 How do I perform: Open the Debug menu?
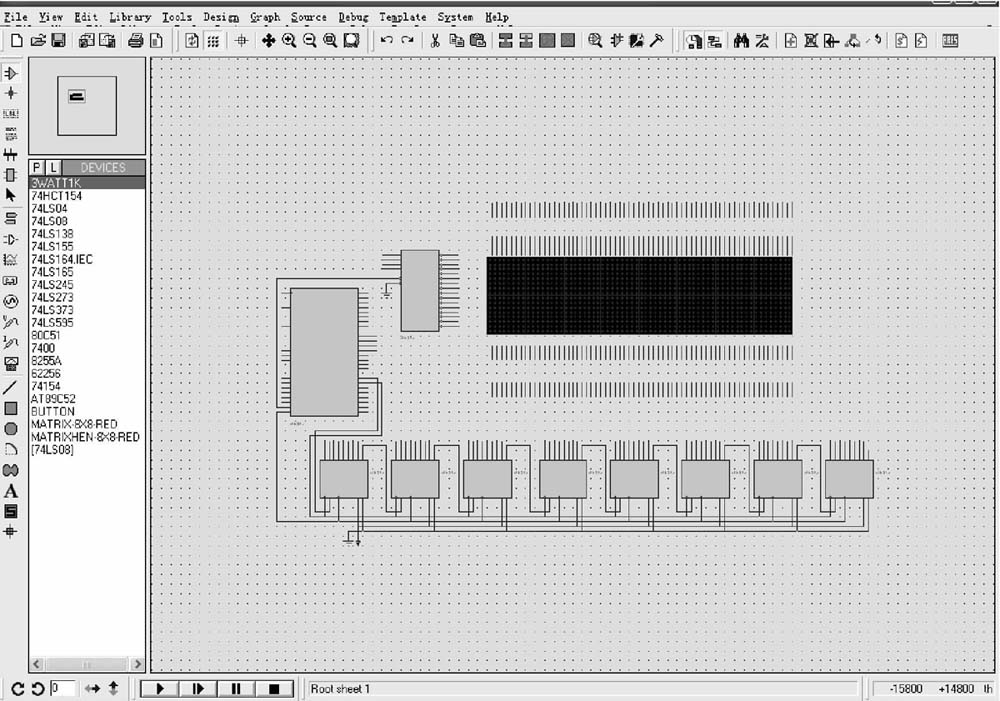coord(353,17)
